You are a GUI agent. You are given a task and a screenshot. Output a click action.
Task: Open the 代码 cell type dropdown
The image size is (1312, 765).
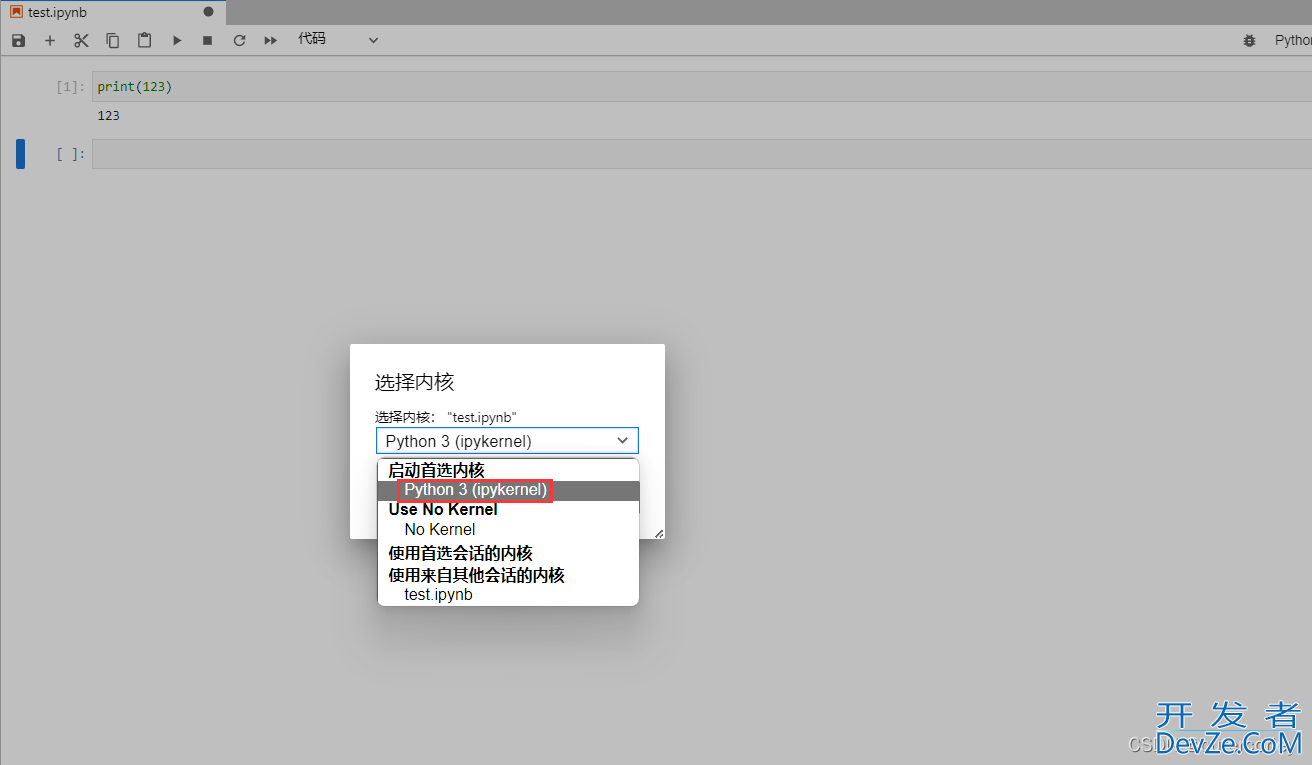click(338, 40)
